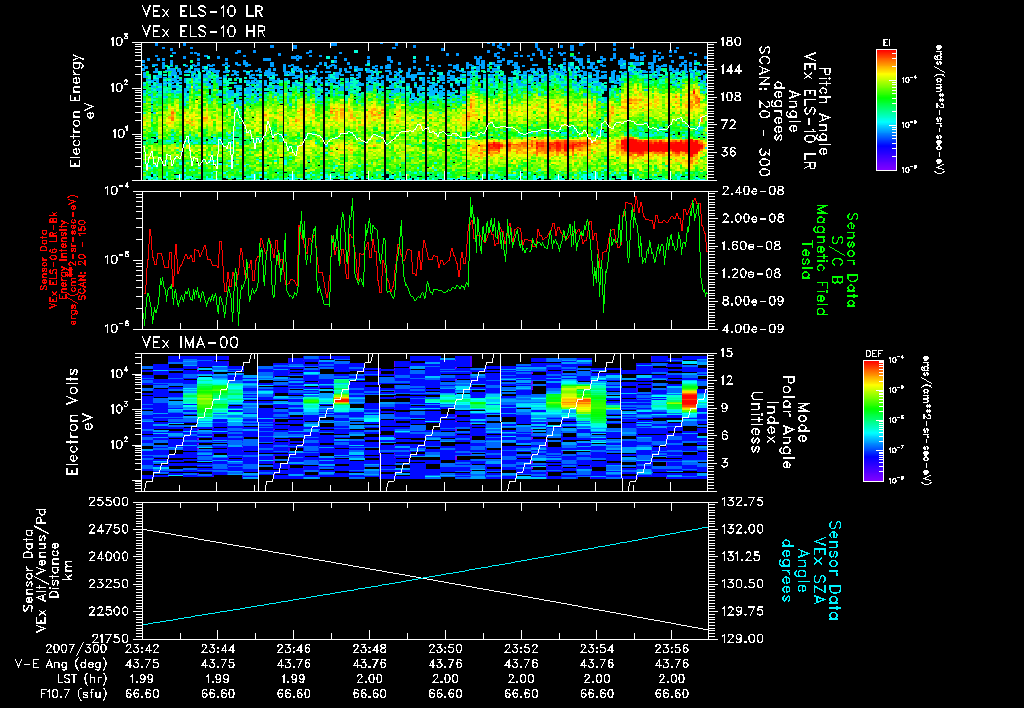Click the red intense band in electron spectrogram

[x=664, y=146]
